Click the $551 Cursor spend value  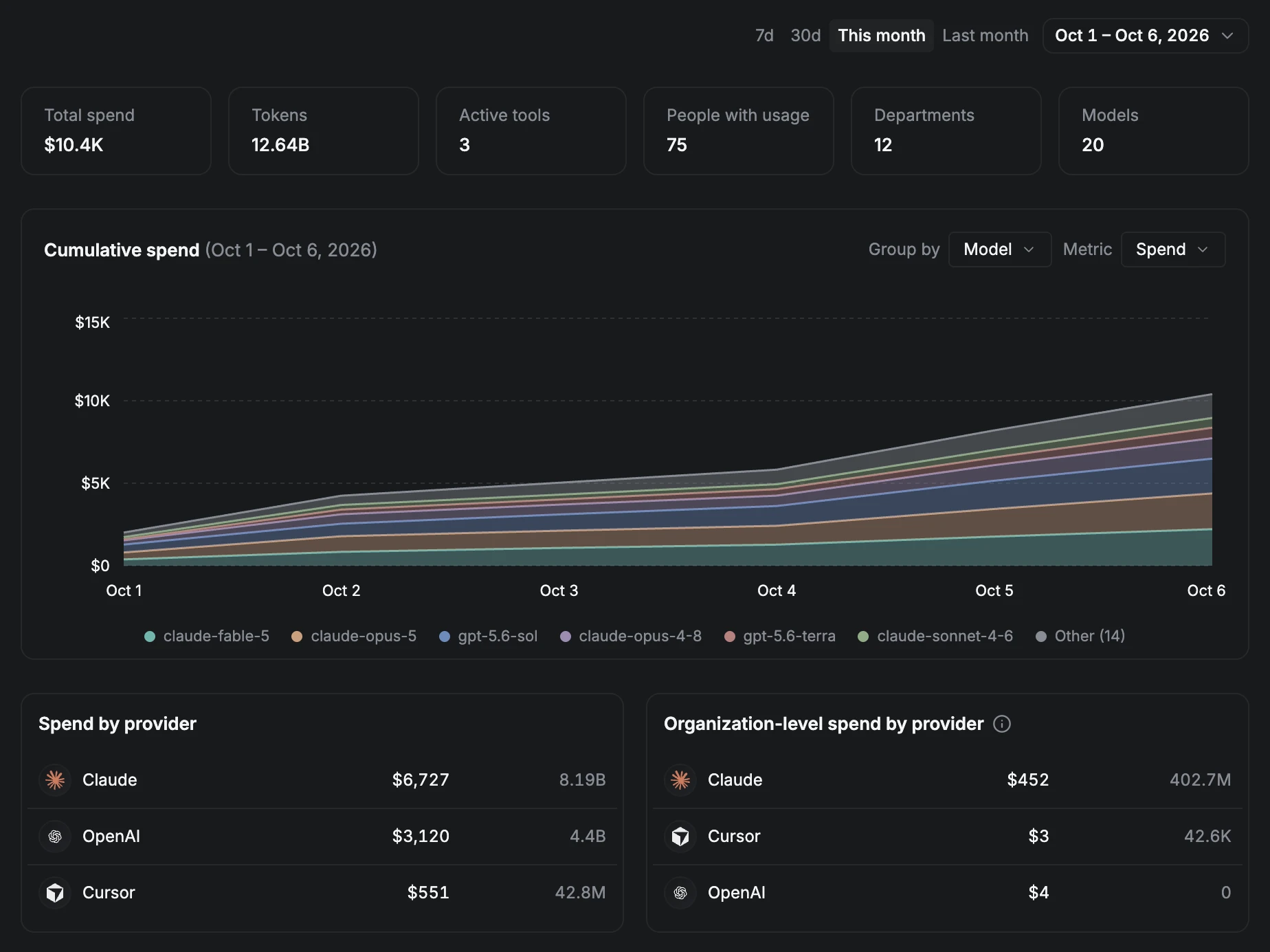tap(428, 893)
